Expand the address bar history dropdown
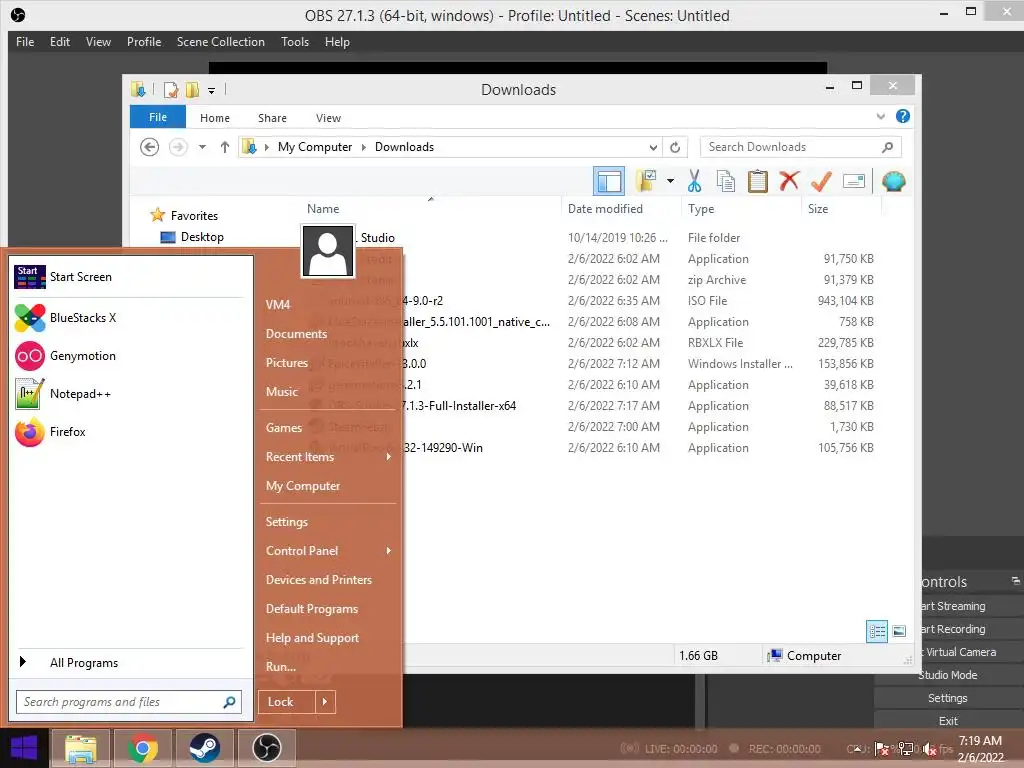1024x768 pixels. click(653, 148)
